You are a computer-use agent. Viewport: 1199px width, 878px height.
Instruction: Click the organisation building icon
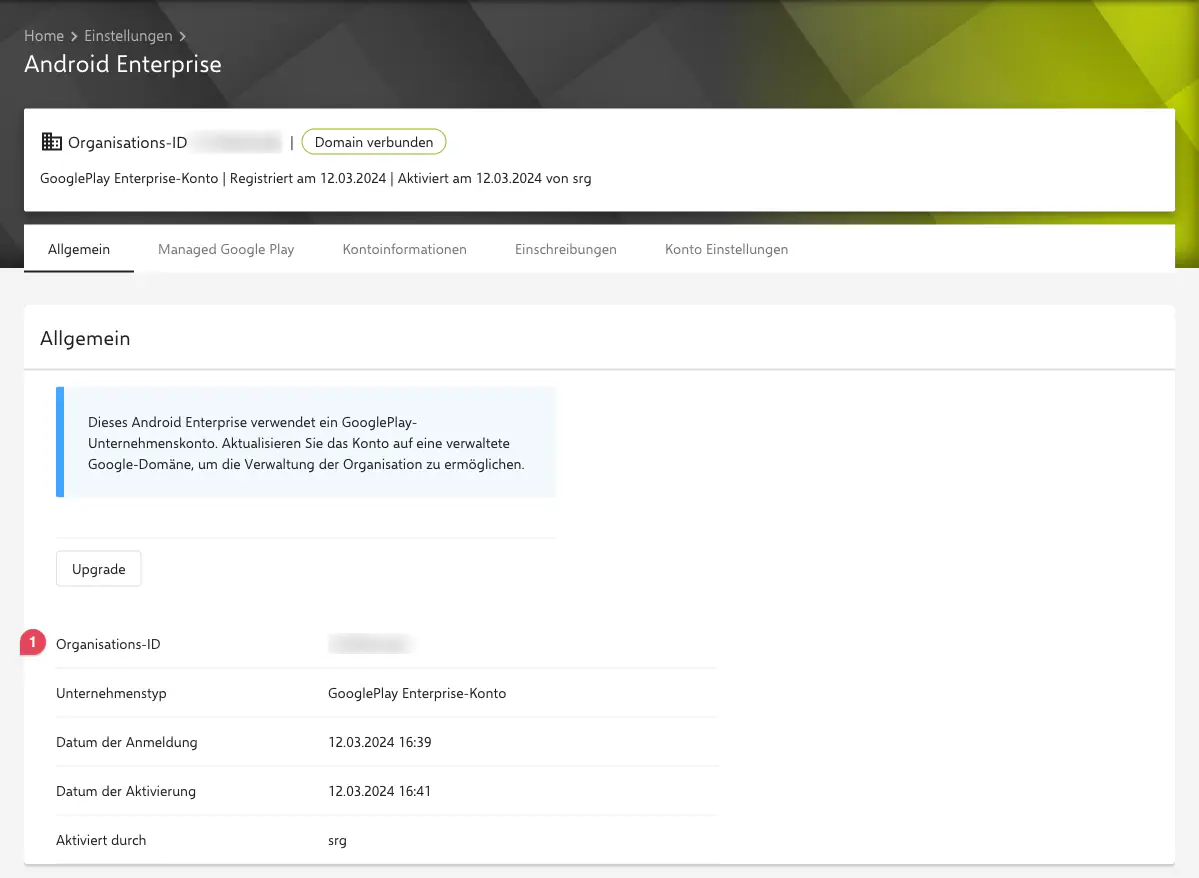pyautogui.click(x=51, y=141)
